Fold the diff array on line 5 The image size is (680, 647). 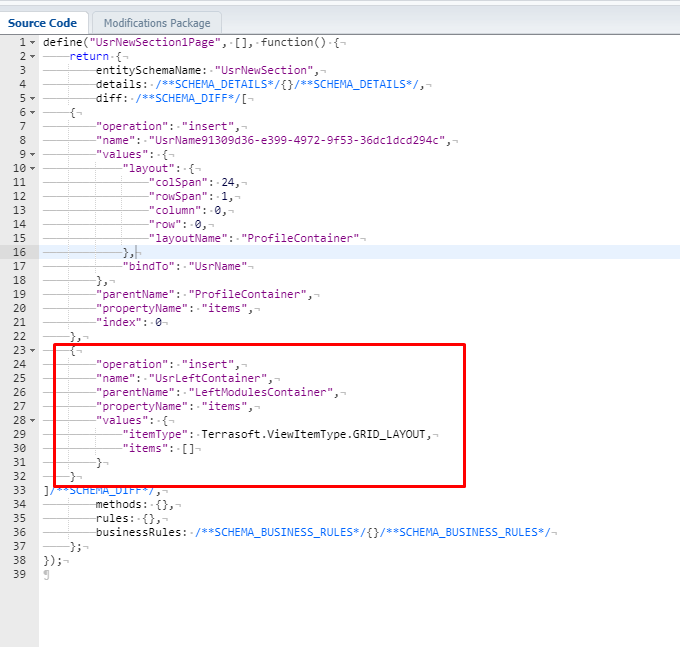(x=36, y=99)
